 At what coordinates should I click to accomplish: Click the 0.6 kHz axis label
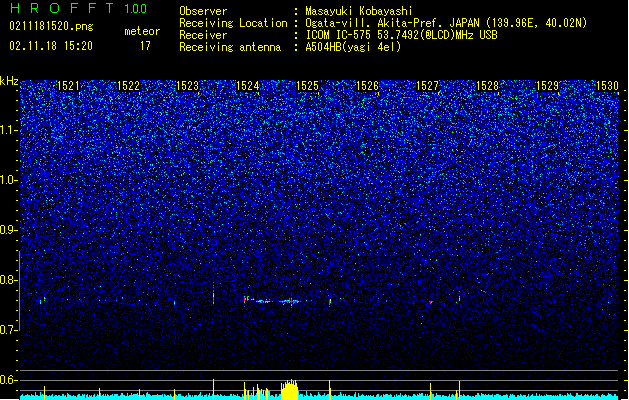click(x=8, y=380)
